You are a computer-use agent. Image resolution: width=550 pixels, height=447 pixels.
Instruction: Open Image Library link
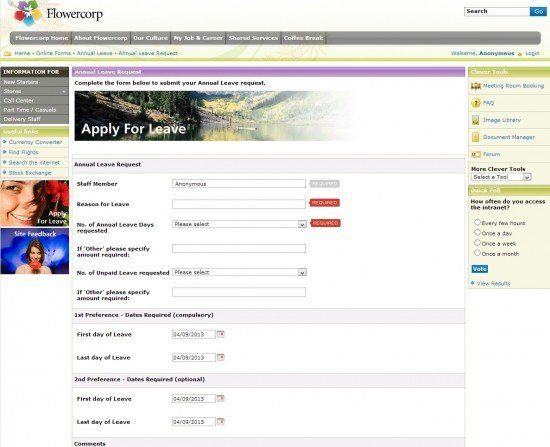[502, 120]
